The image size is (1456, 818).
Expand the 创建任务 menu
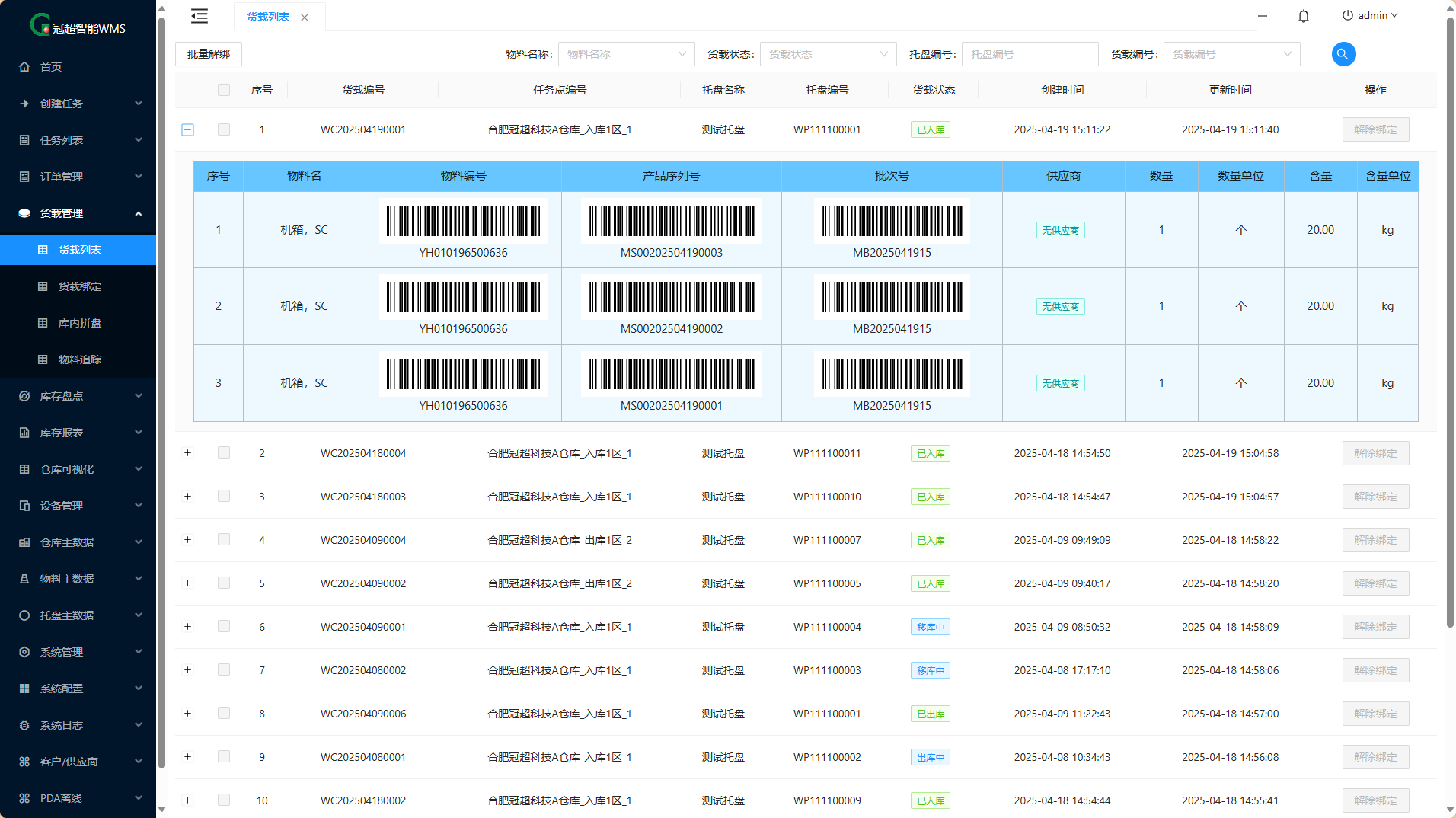78,104
